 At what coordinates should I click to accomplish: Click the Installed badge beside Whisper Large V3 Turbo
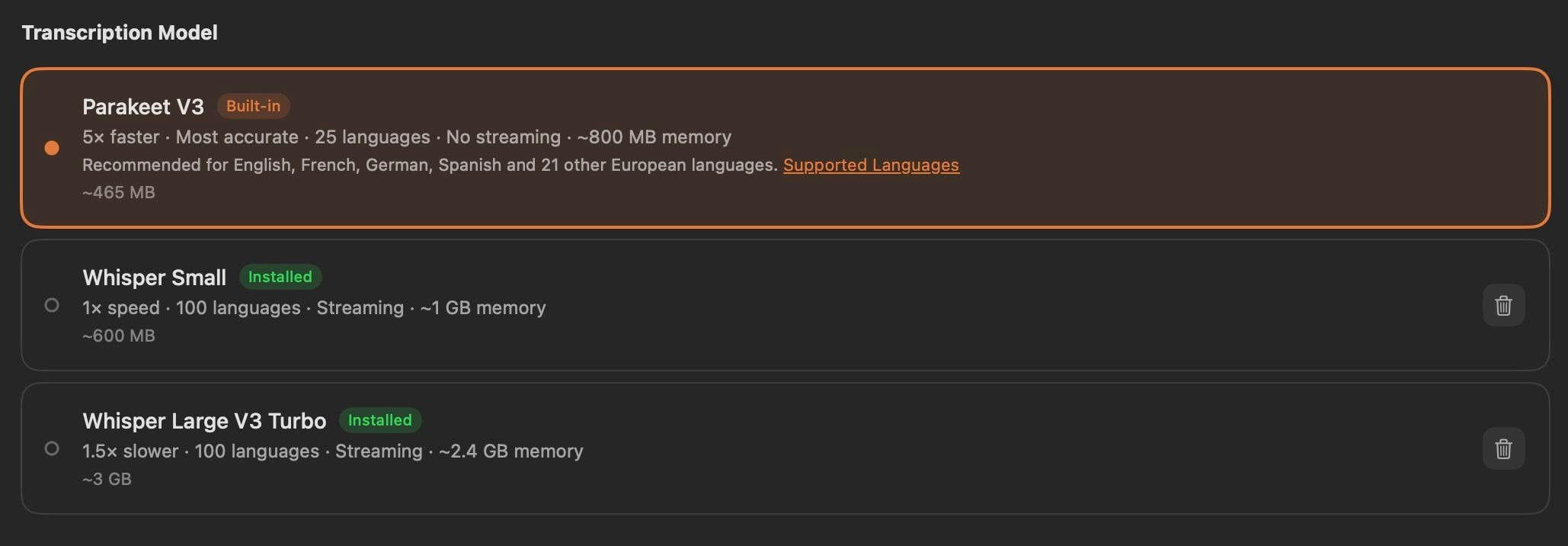[379, 420]
